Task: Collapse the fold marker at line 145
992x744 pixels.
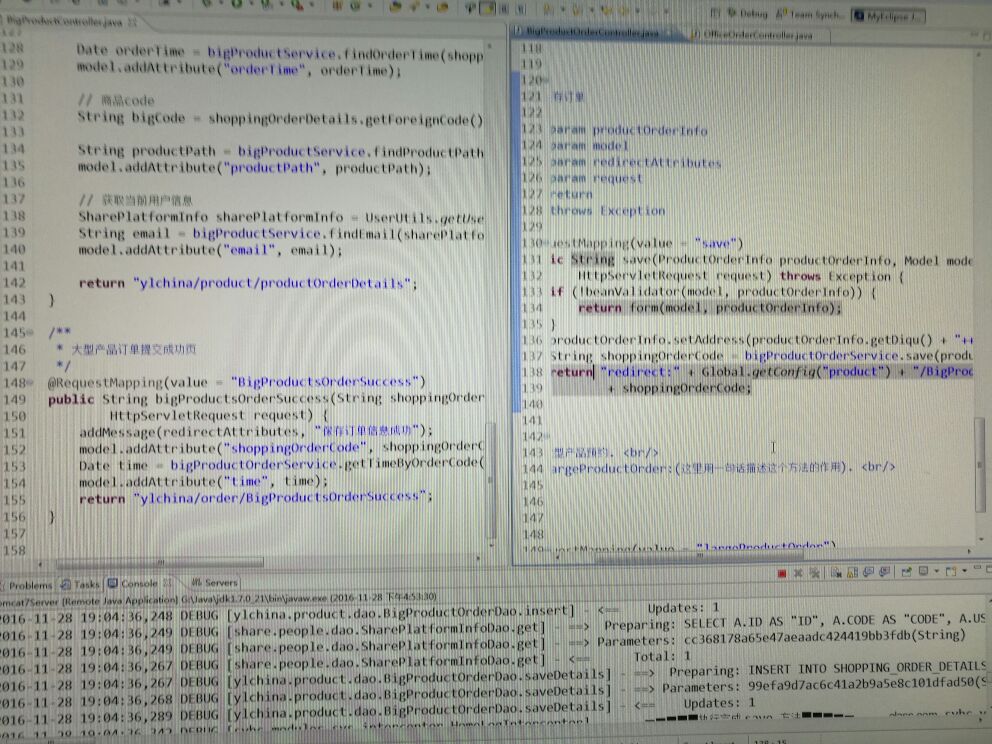Action: click(x=35, y=333)
